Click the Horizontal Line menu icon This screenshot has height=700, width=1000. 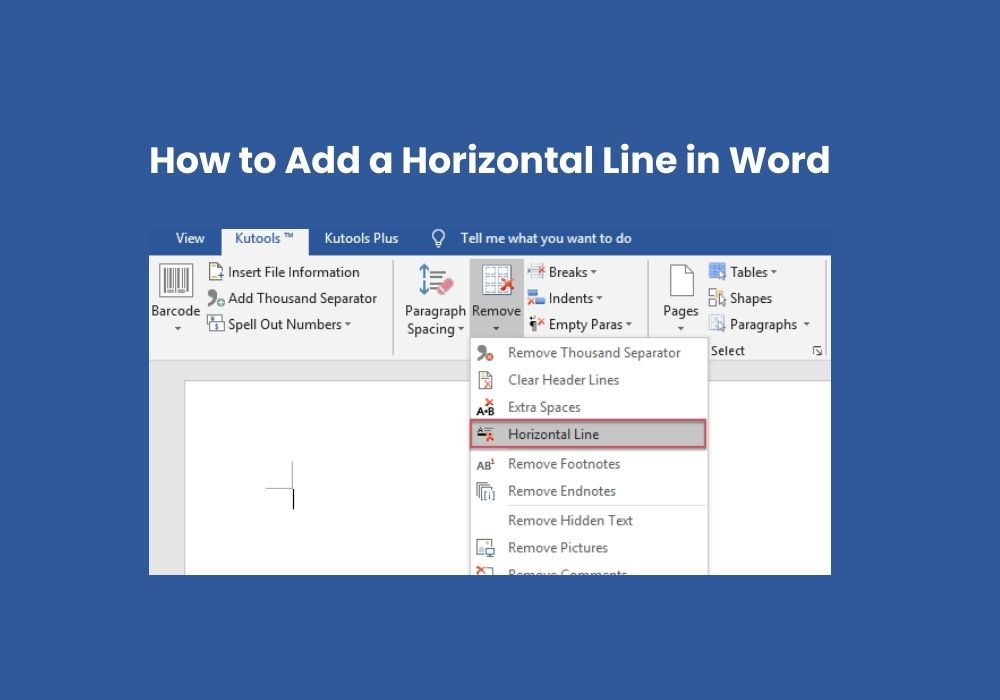tap(485, 434)
